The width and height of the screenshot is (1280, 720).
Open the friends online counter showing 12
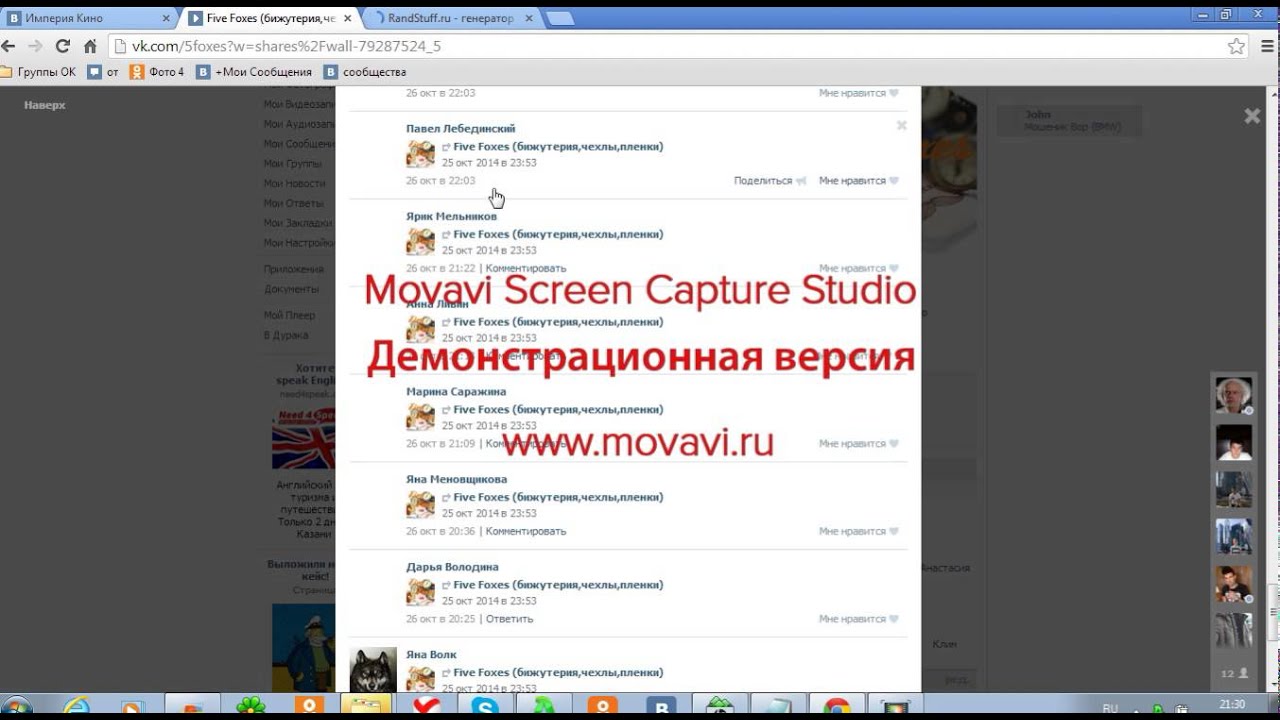click(x=1234, y=674)
